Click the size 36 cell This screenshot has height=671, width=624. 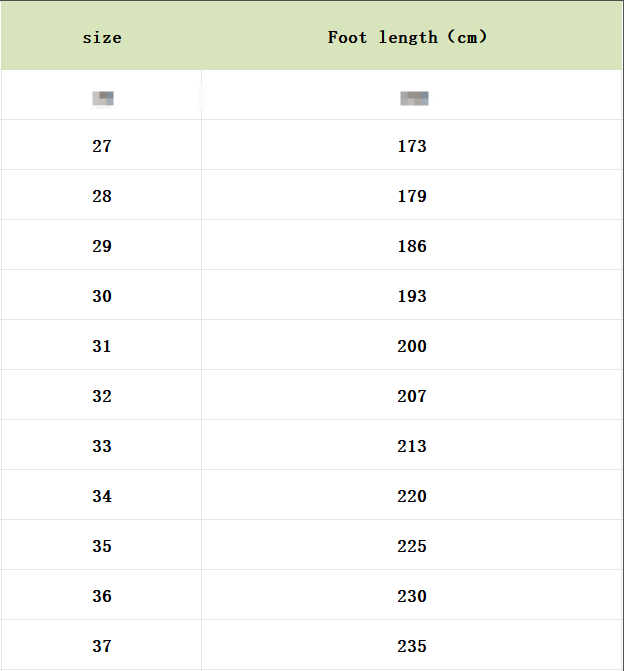(102, 596)
